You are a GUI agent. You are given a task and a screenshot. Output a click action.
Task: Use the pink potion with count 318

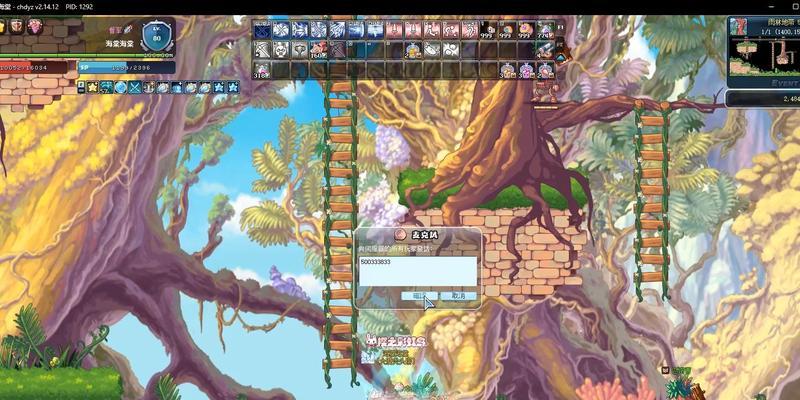click(262, 70)
